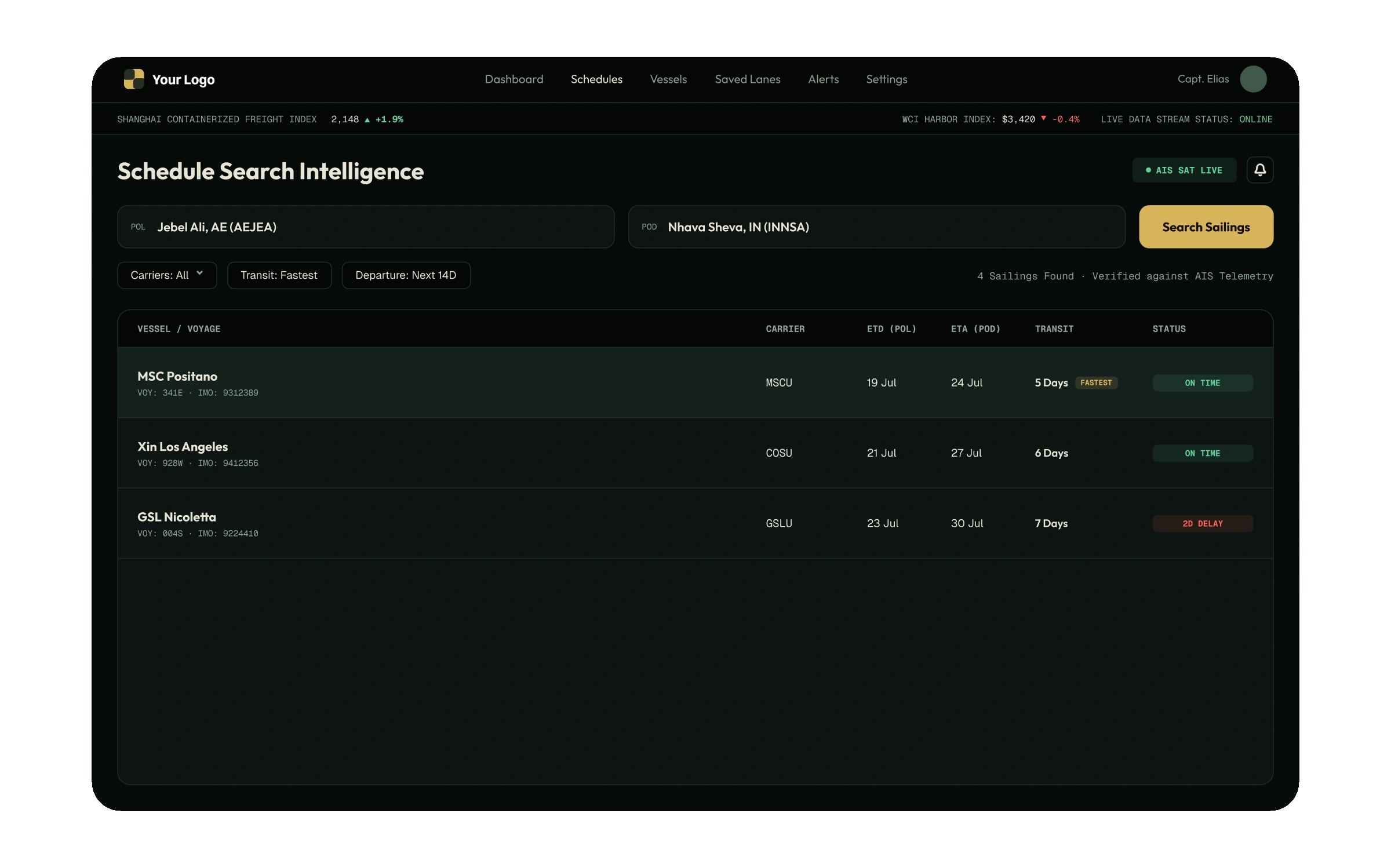Select the GSL Nicoletta vessel name
The height and width of the screenshot is (868, 1391).
177,517
